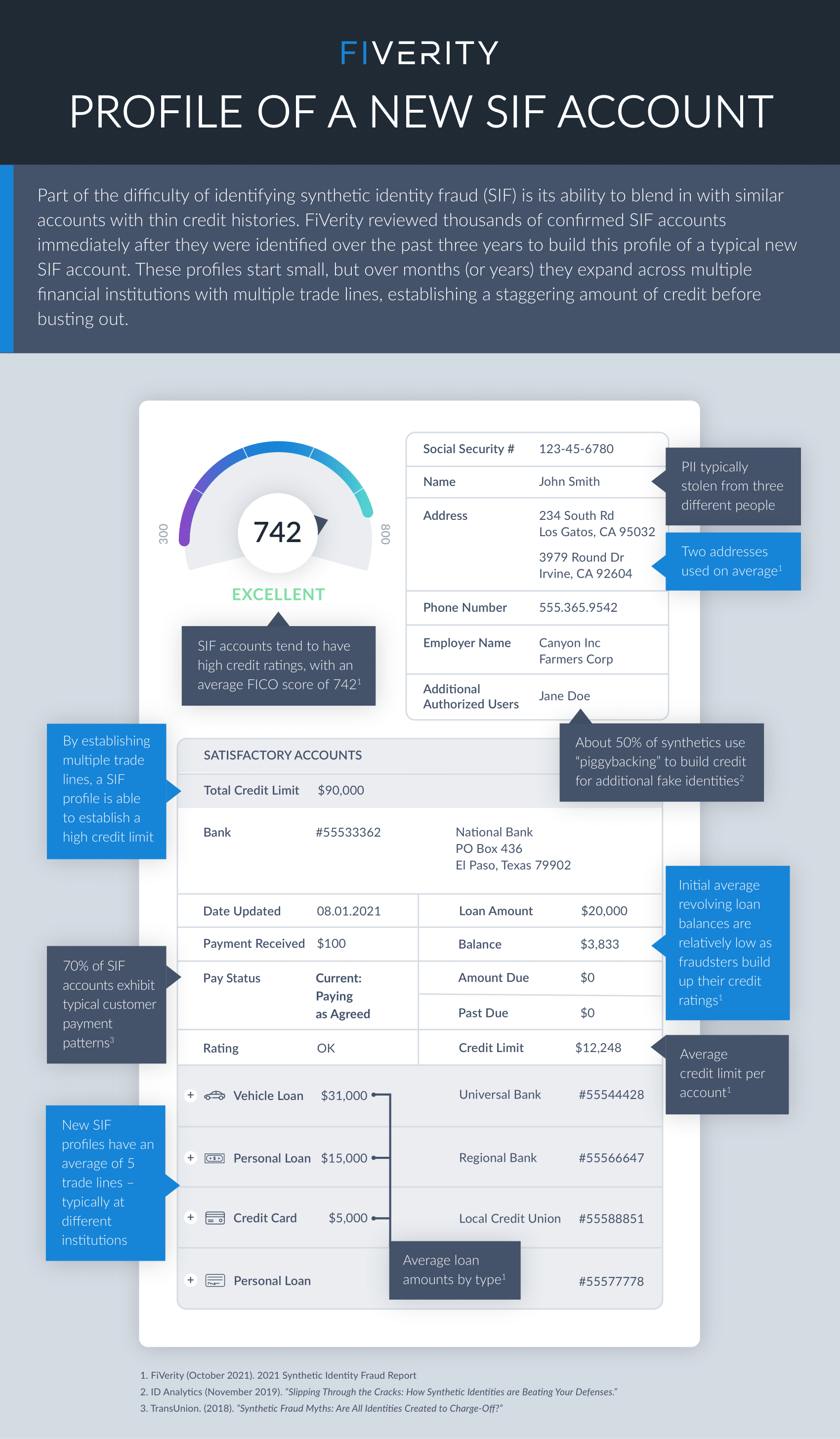Click authorized user Jane Doe
This screenshot has width=840, height=1439.
click(564, 695)
